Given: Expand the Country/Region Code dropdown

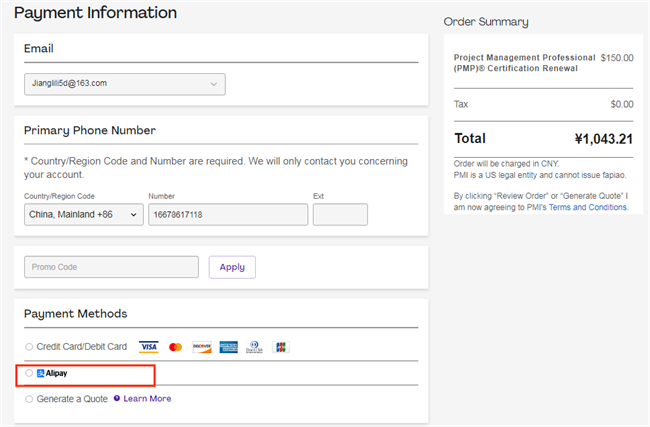Looking at the screenshot, I should point(84,215).
